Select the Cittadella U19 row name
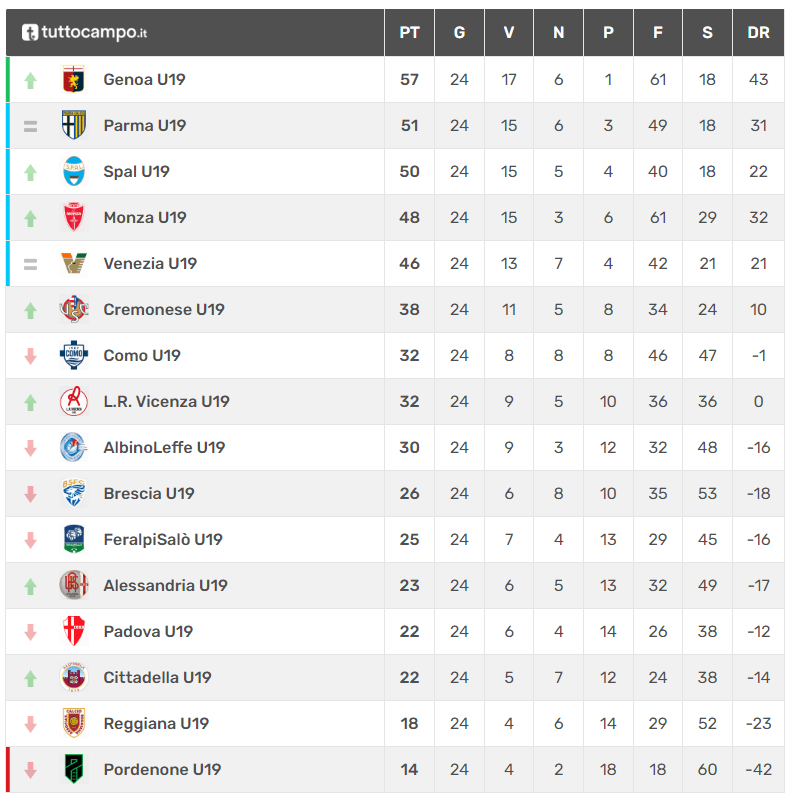Screen dimensions: 790x800 click(x=157, y=677)
